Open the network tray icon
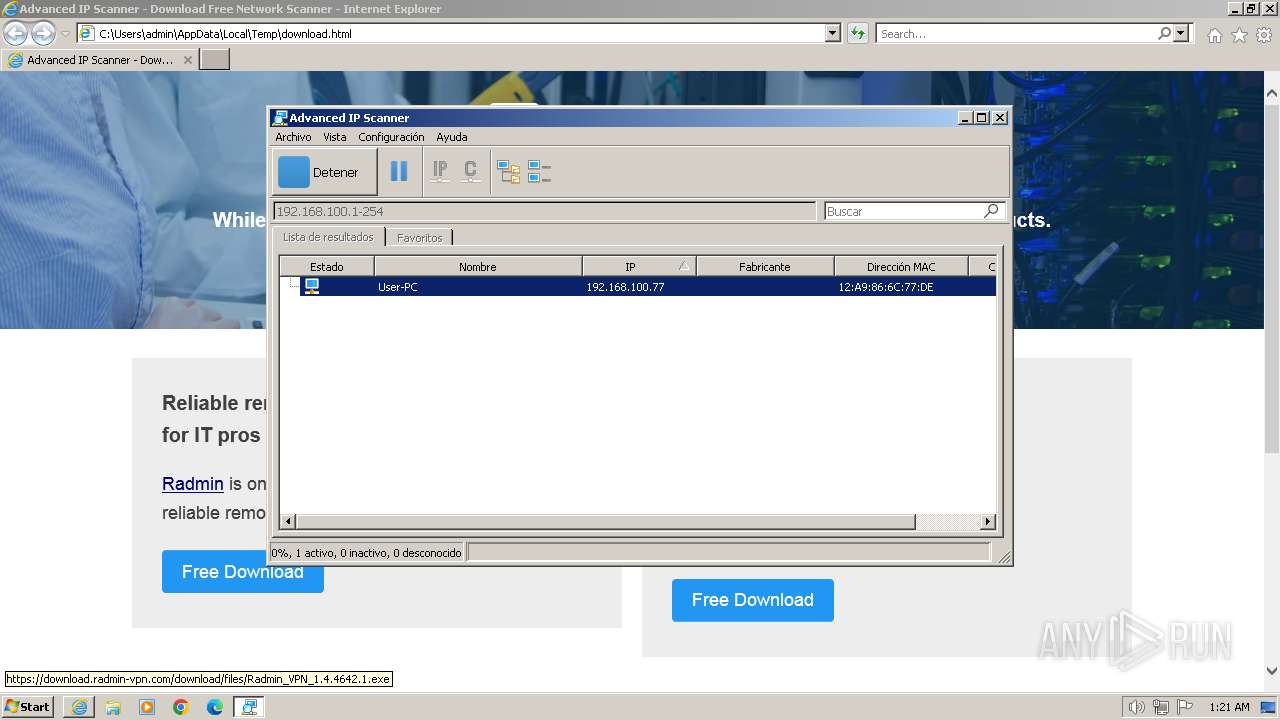 click(x=1160, y=707)
